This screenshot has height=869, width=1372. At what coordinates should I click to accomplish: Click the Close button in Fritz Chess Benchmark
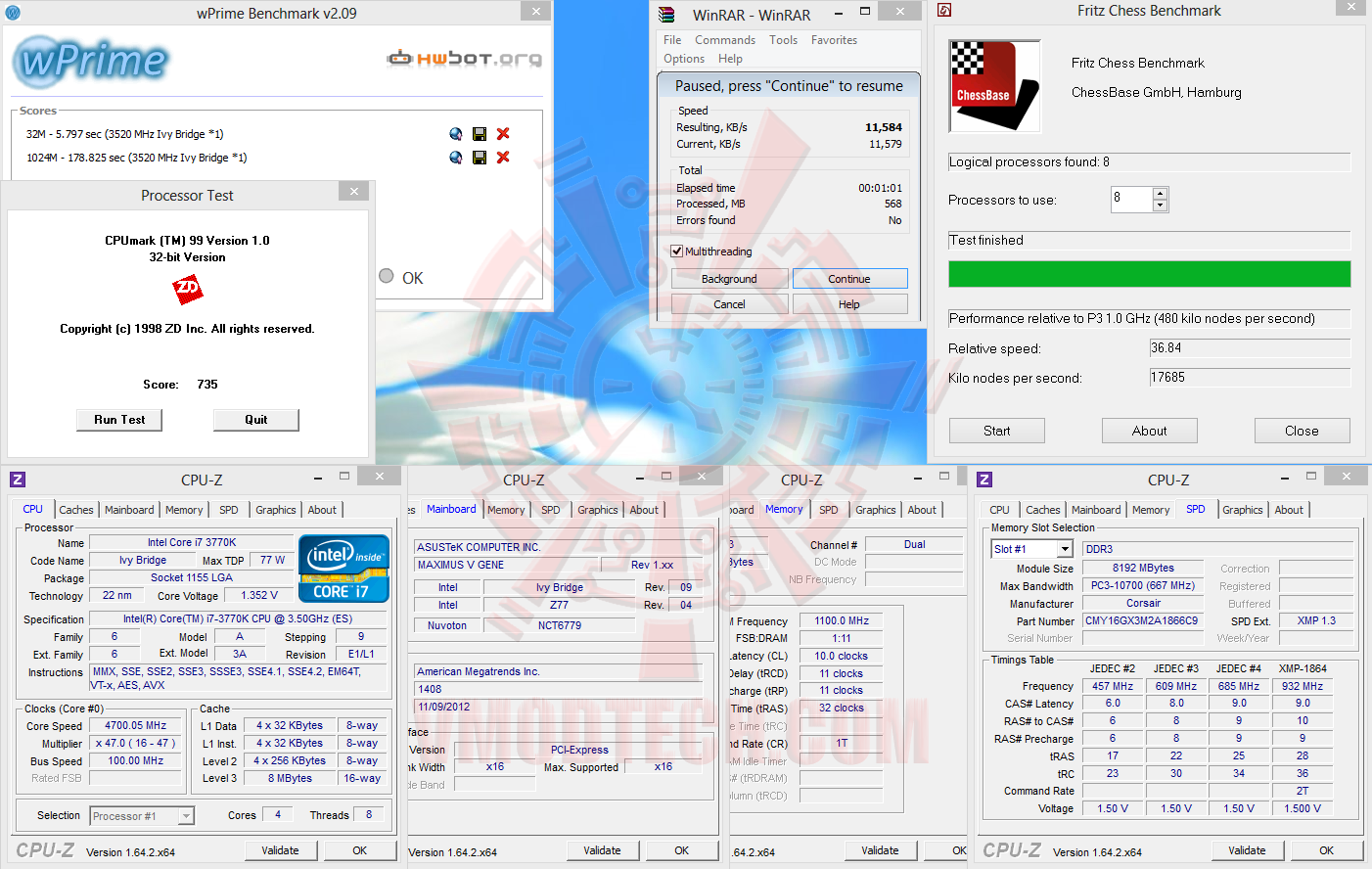pos(1303,431)
